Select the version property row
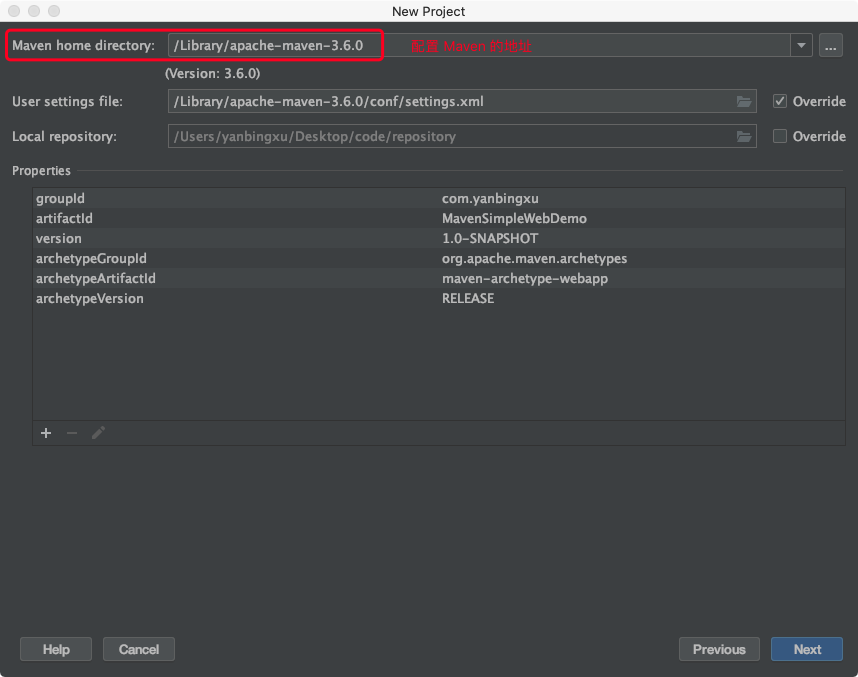The image size is (858, 677). 439,238
